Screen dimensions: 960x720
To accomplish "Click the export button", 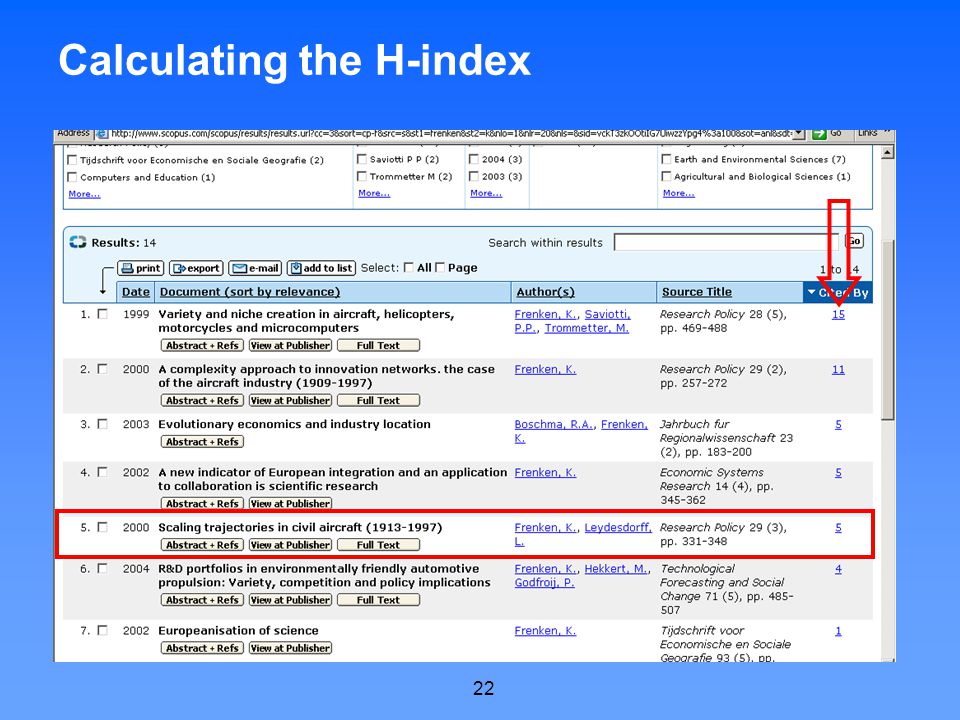I will 196,268.
